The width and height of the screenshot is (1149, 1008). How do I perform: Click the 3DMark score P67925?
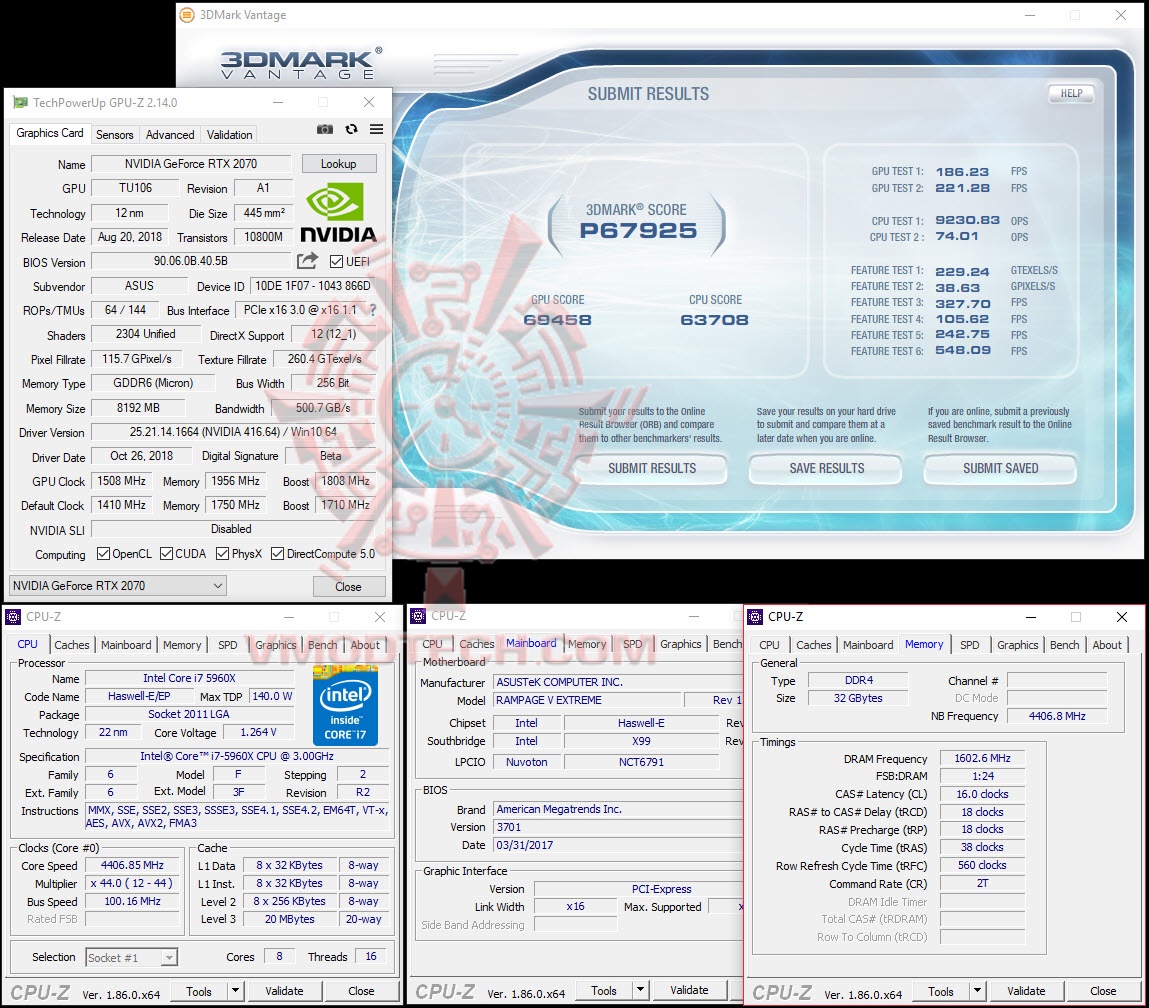click(x=638, y=231)
